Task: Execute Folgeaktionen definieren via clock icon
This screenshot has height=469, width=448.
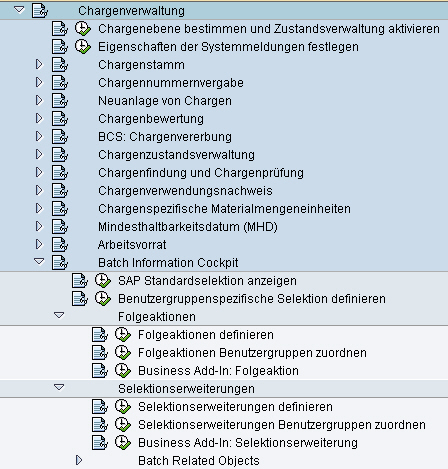Action: (x=123, y=335)
